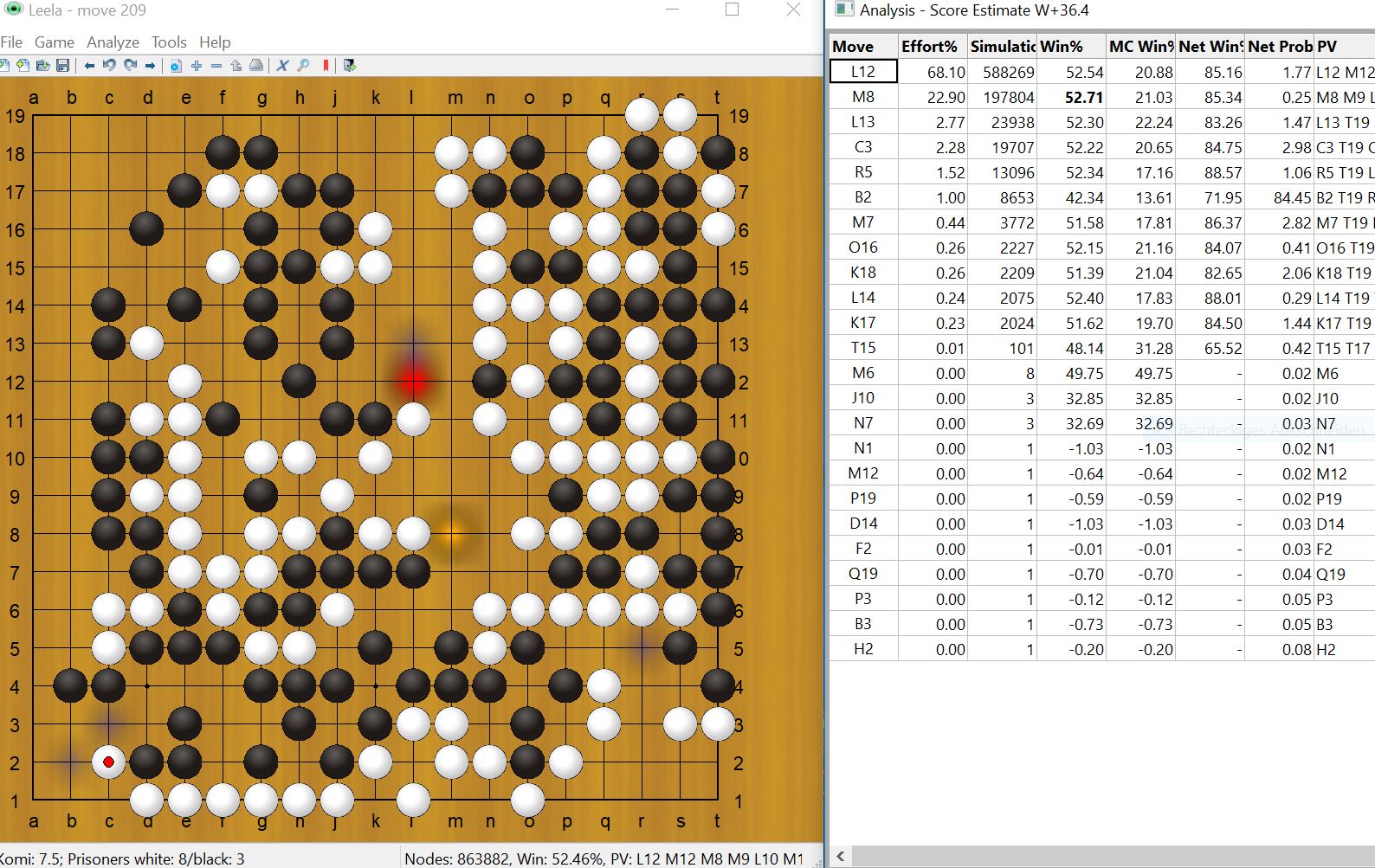Sort by the Move column header
Viewport: 1375px width, 868px height.
[863, 46]
